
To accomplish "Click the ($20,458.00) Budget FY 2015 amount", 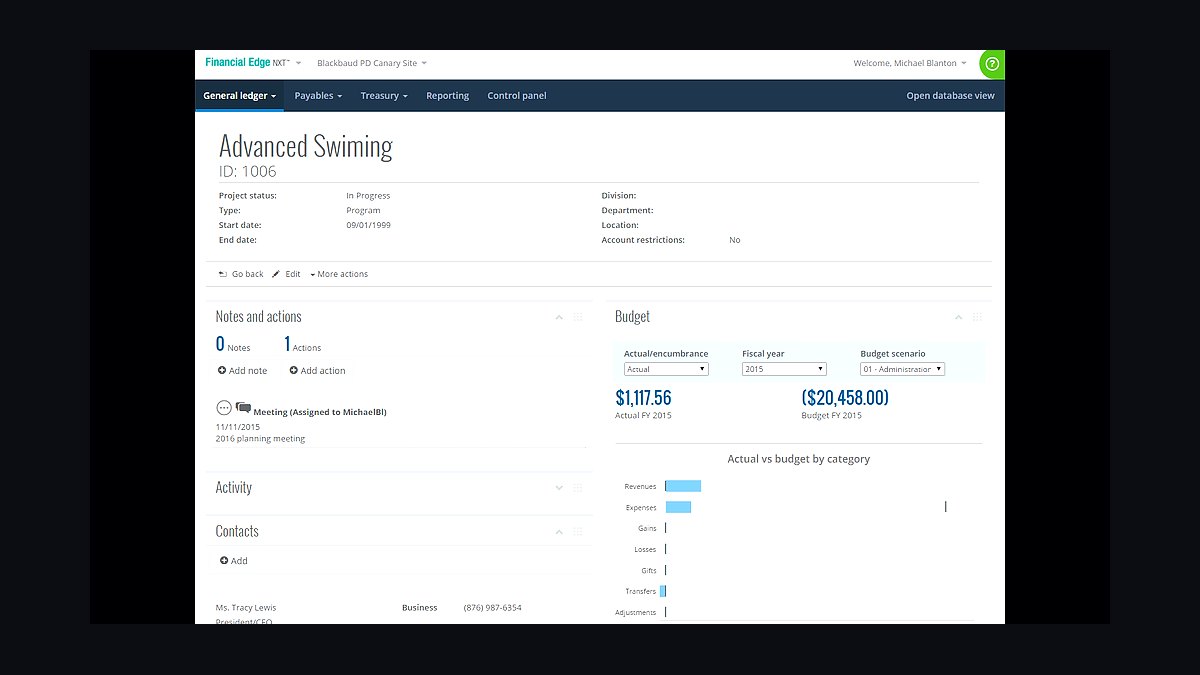I will coord(845,398).
